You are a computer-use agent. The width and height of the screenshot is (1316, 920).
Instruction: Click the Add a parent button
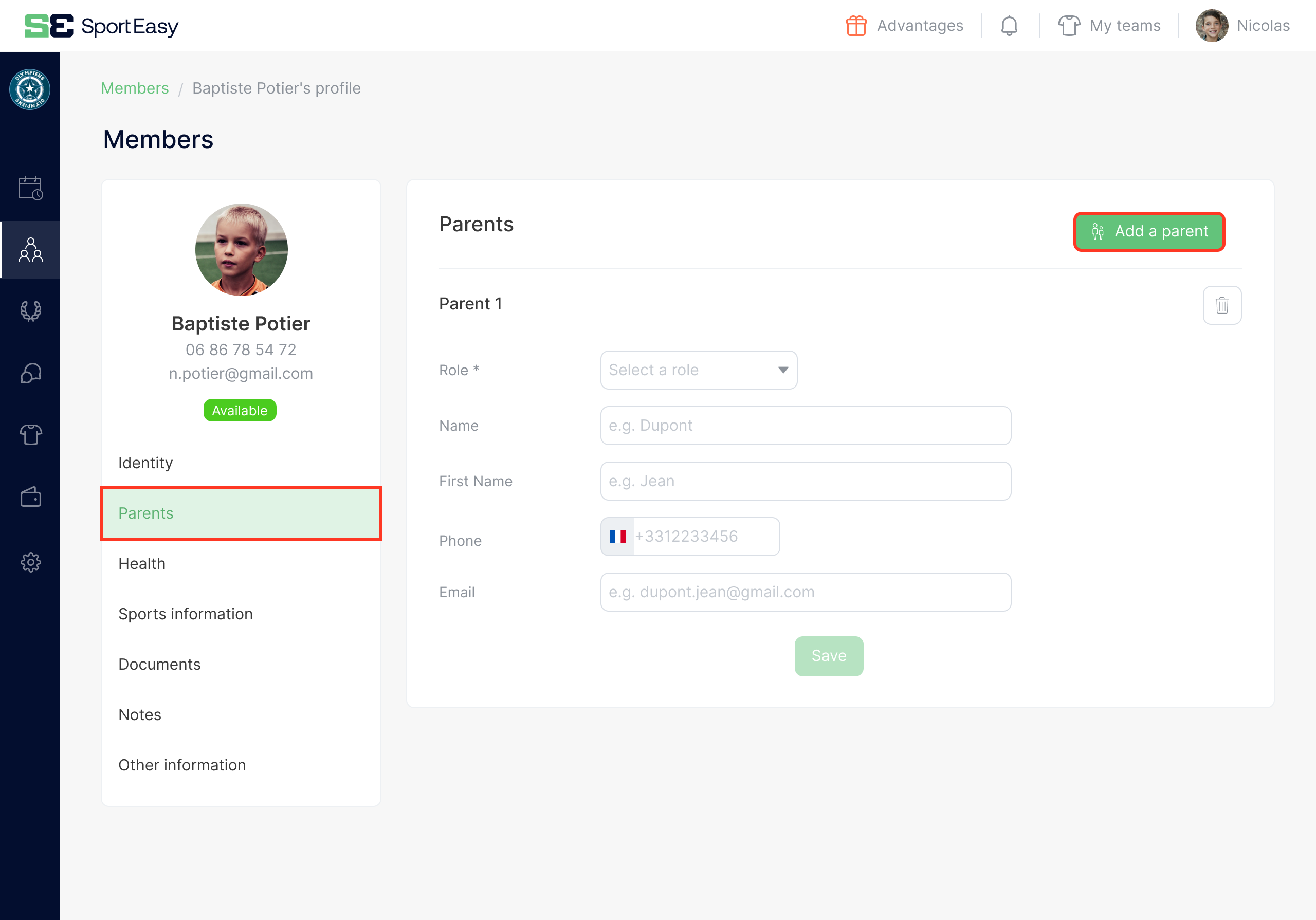click(x=1148, y=232)
